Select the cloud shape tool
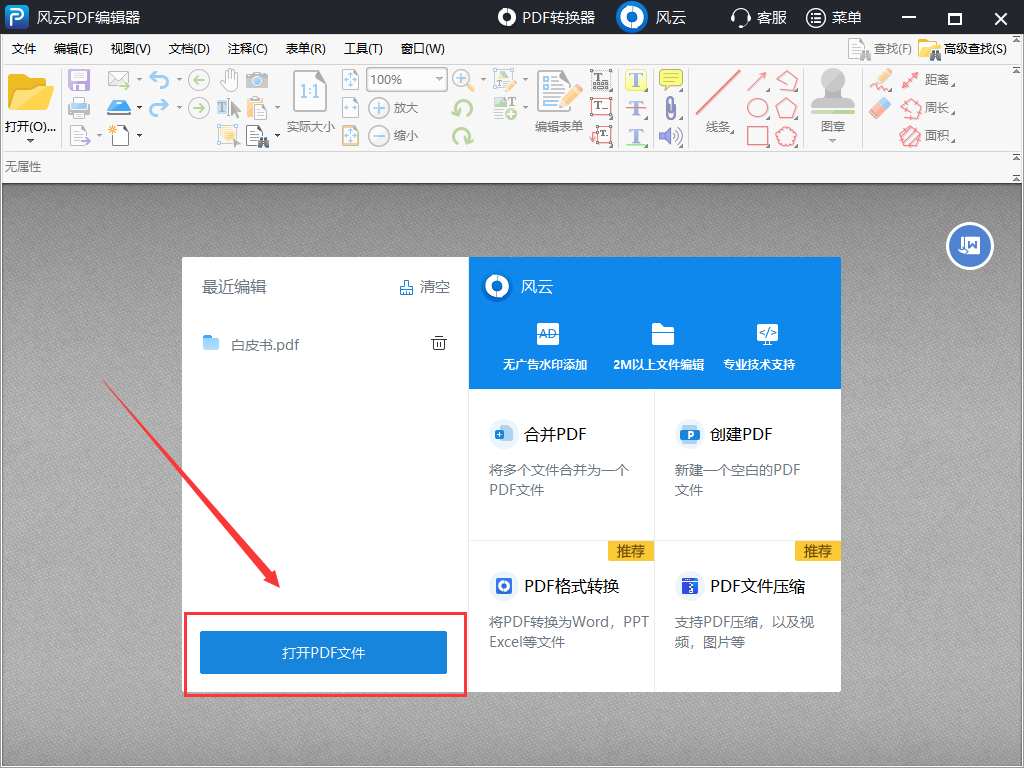This screenshot has width=1024, height=768. (786, 136)
